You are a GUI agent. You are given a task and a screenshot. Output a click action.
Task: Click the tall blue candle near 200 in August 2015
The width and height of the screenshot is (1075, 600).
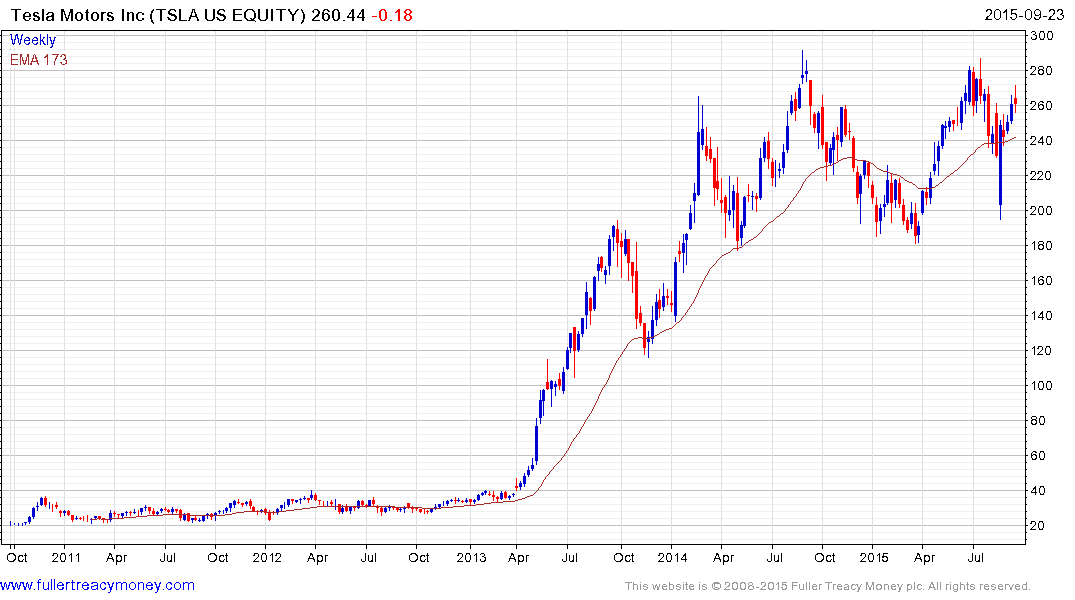(x=1000, y=170)
